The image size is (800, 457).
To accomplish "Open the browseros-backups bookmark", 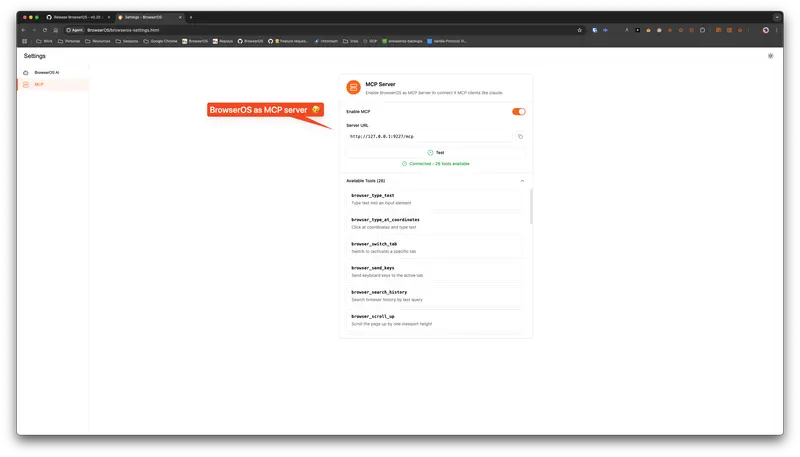I will 402,41.
